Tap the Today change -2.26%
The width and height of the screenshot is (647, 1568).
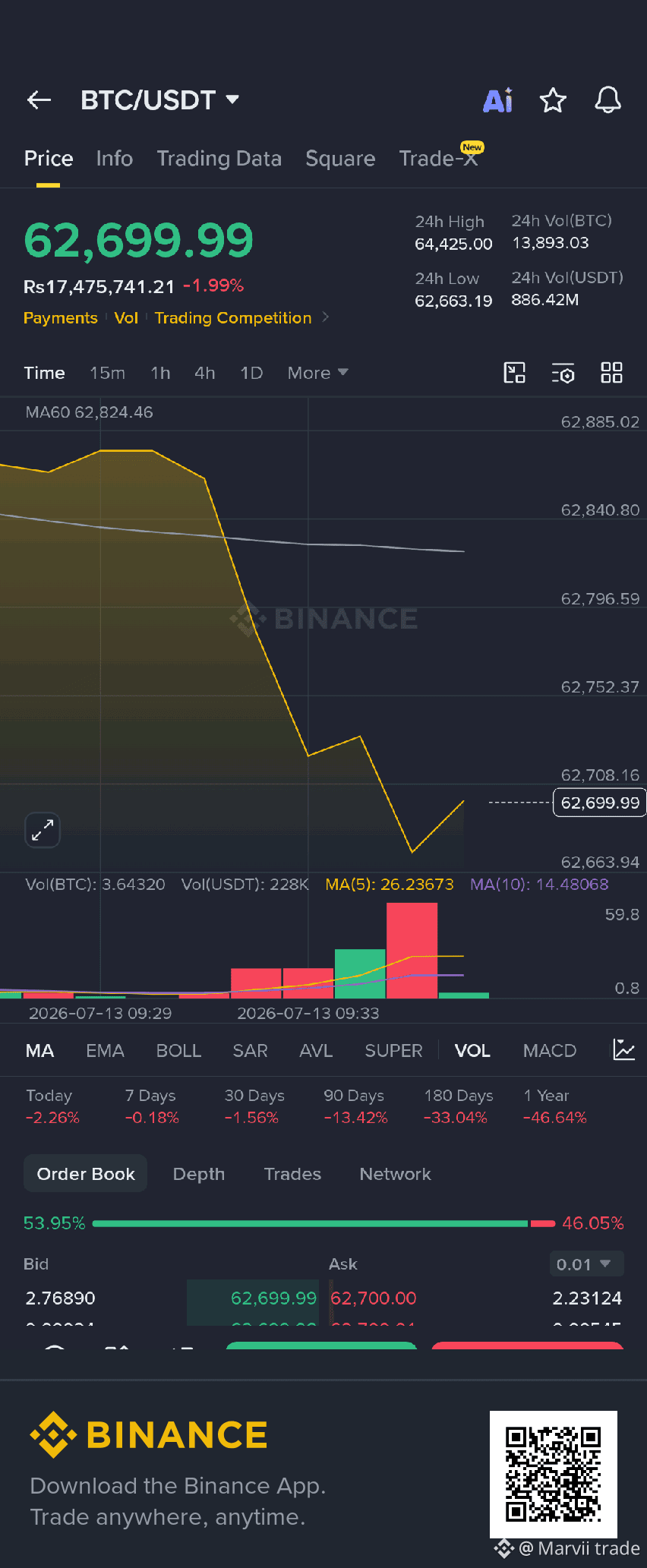pyautogui.click(x=52, y=1118)
